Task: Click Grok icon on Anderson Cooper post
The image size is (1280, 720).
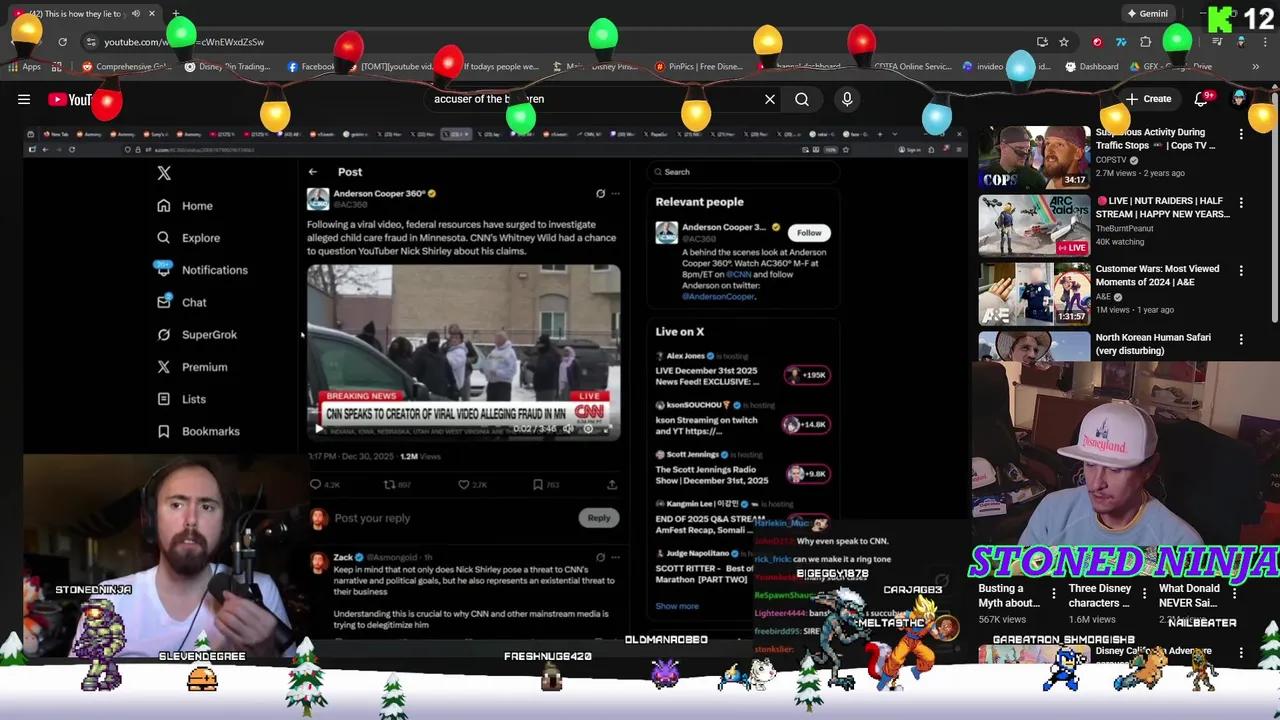Action: (x=600, y=194)
